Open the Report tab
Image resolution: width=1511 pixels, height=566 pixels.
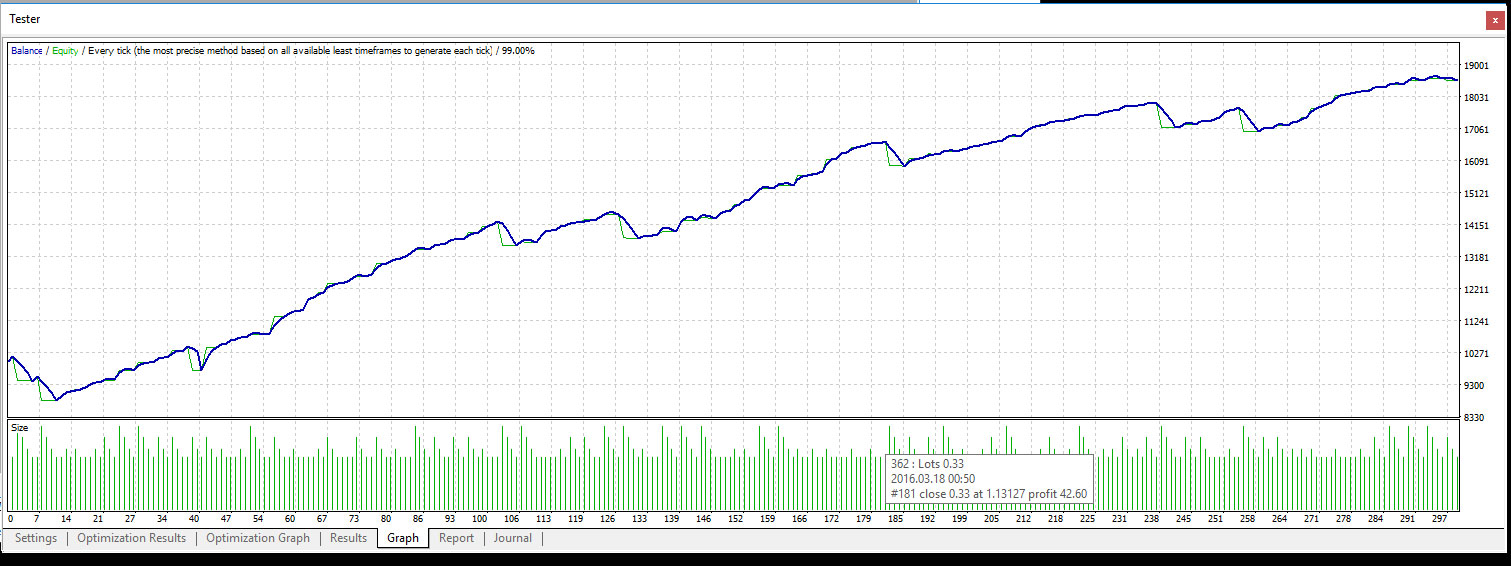click(456, 538)
